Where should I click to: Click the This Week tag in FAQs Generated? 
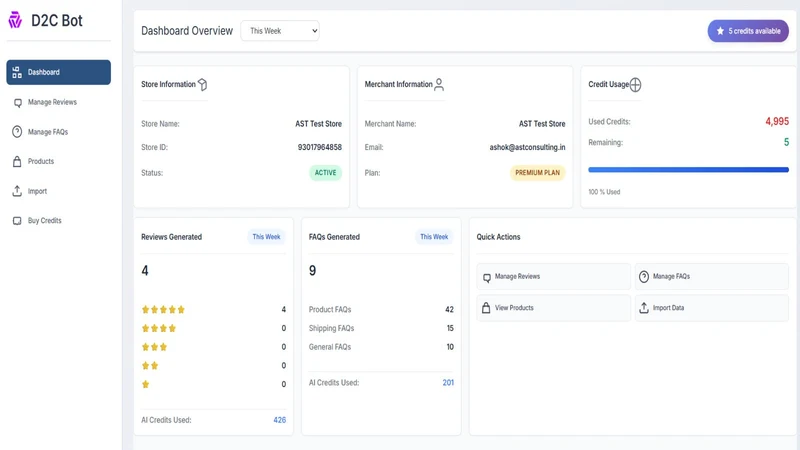coord(434,237)
